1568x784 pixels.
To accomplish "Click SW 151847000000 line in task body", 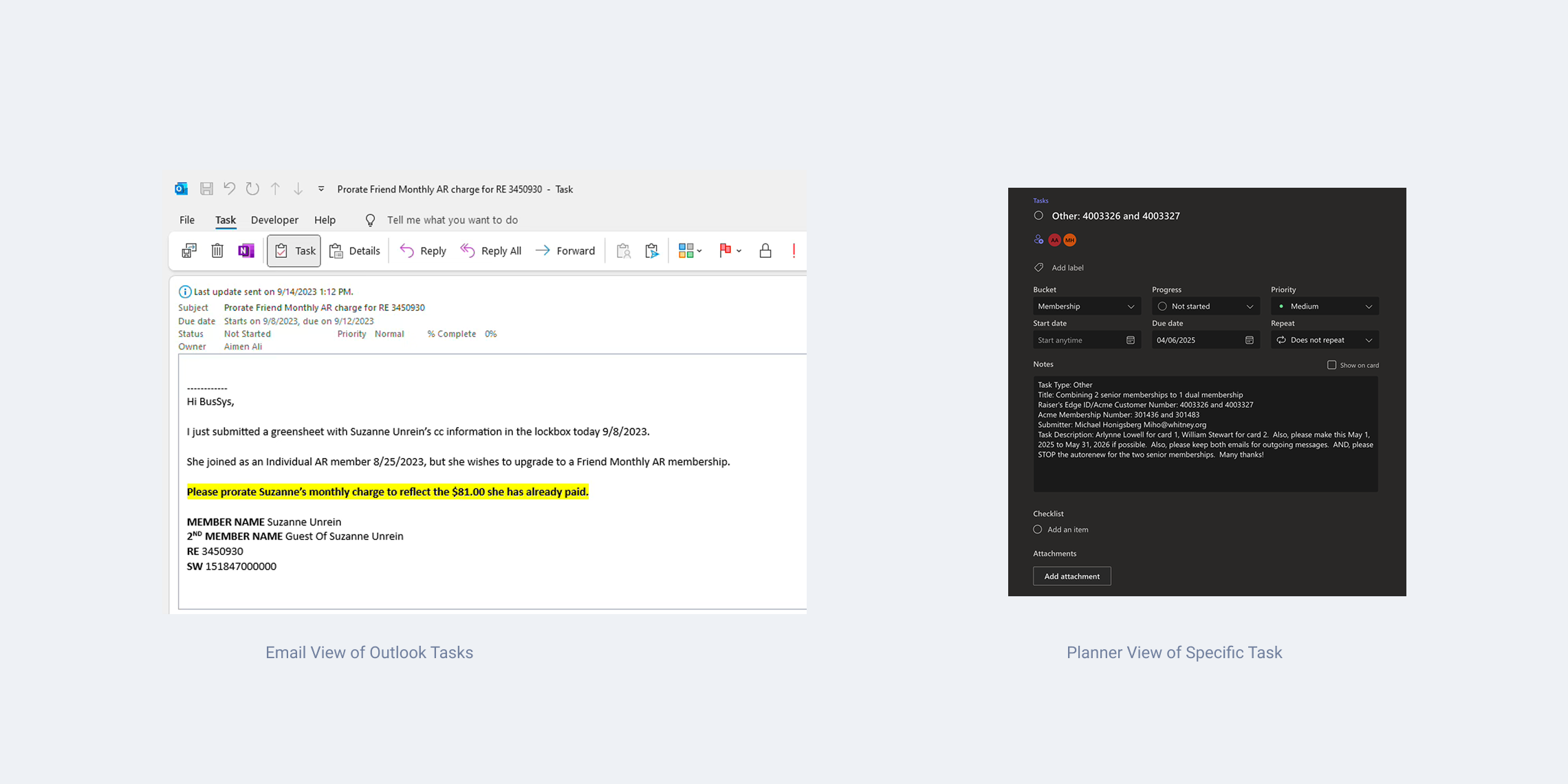I will tap(232, 567).
